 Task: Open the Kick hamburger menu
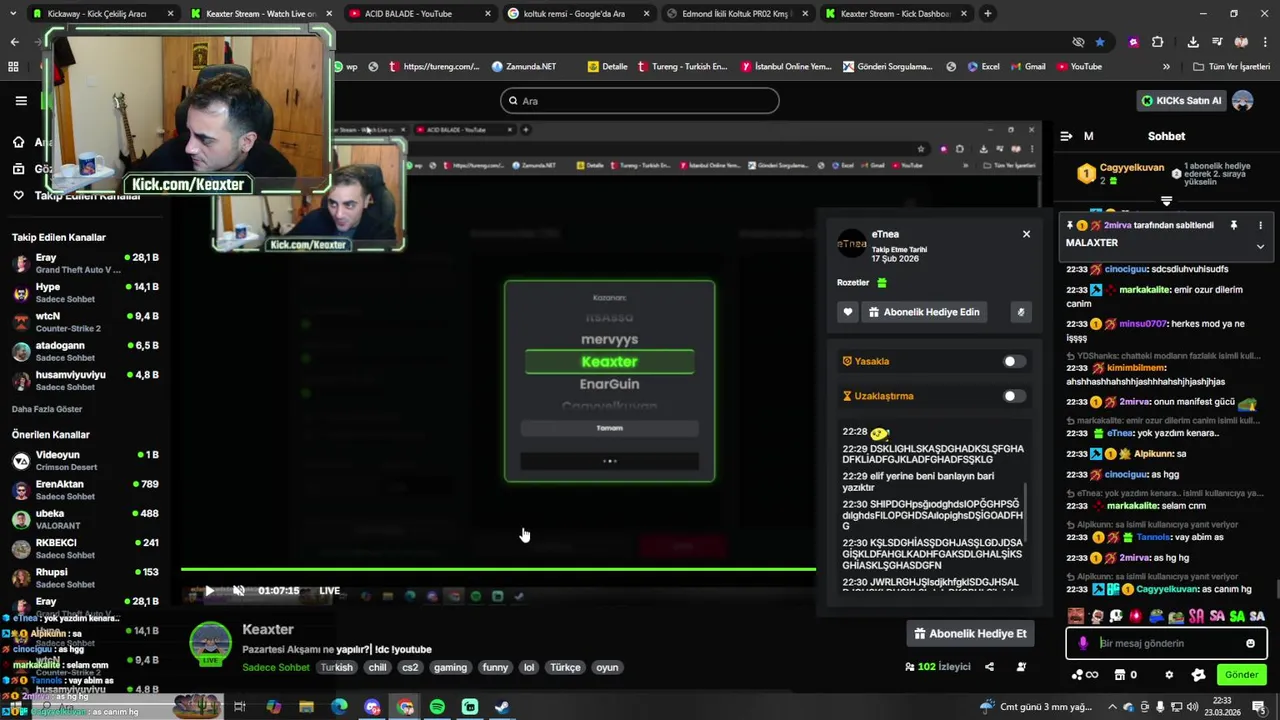point(20,100)
